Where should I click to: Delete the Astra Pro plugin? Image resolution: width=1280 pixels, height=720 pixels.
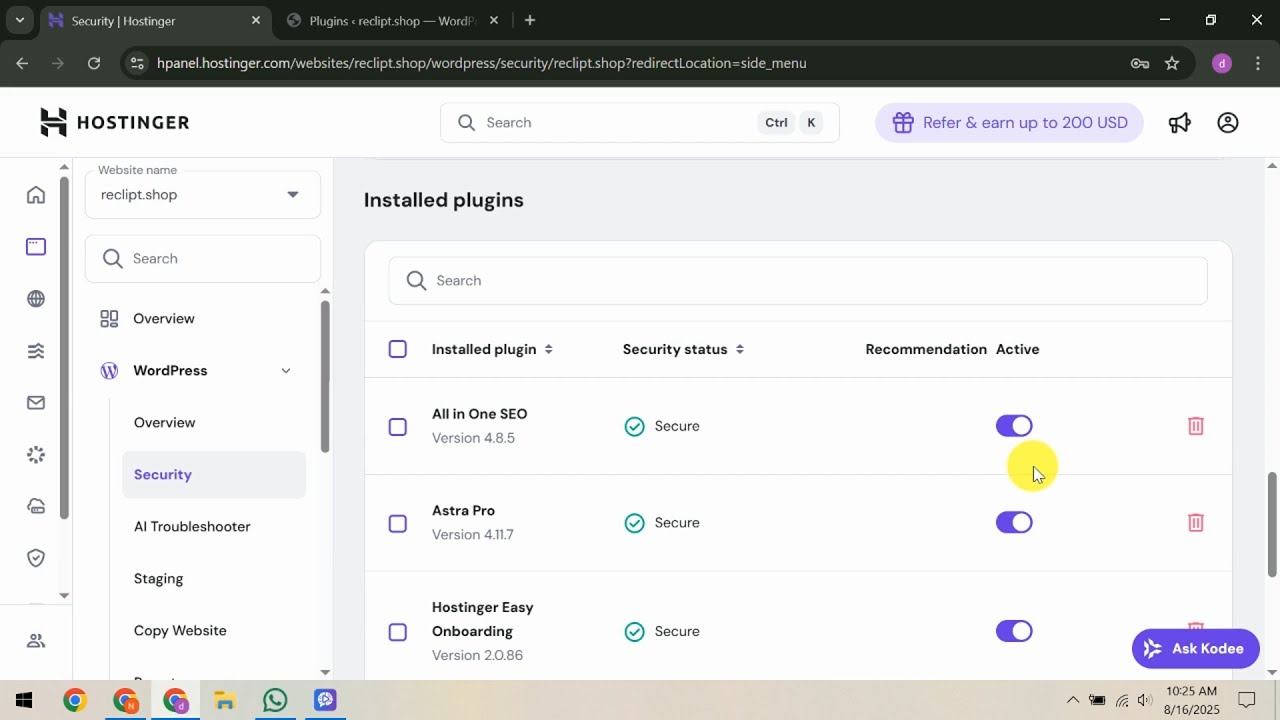(1195, 522)
